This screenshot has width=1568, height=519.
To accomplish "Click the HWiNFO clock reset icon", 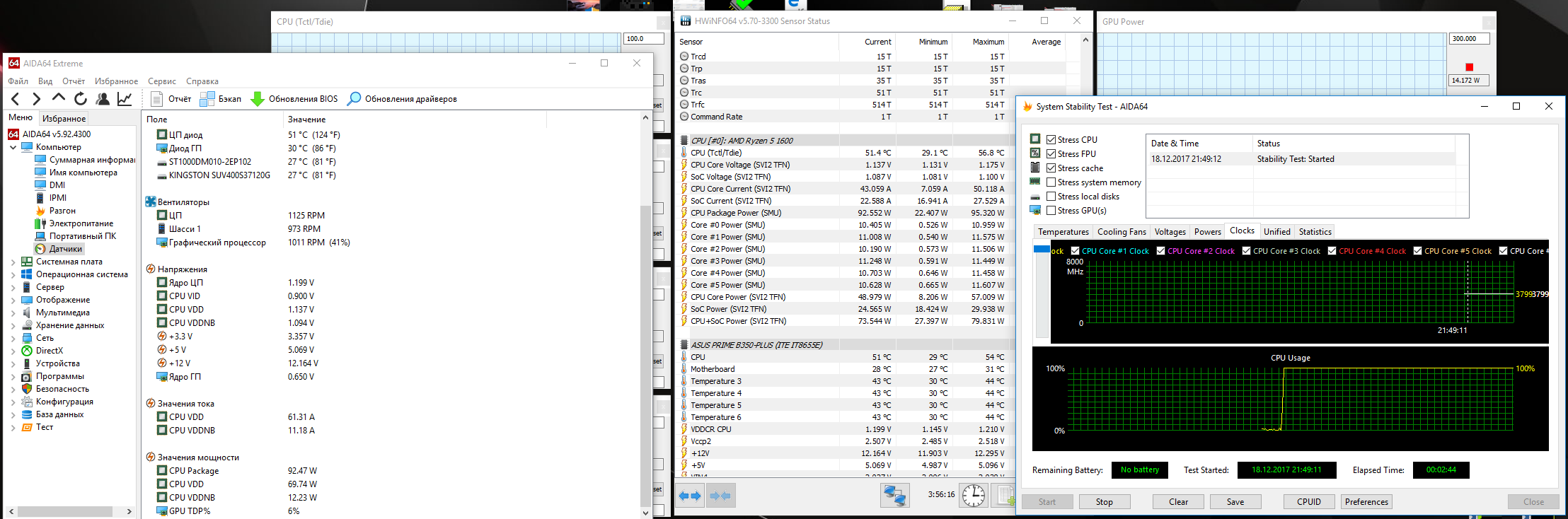I will click(974, 496).
